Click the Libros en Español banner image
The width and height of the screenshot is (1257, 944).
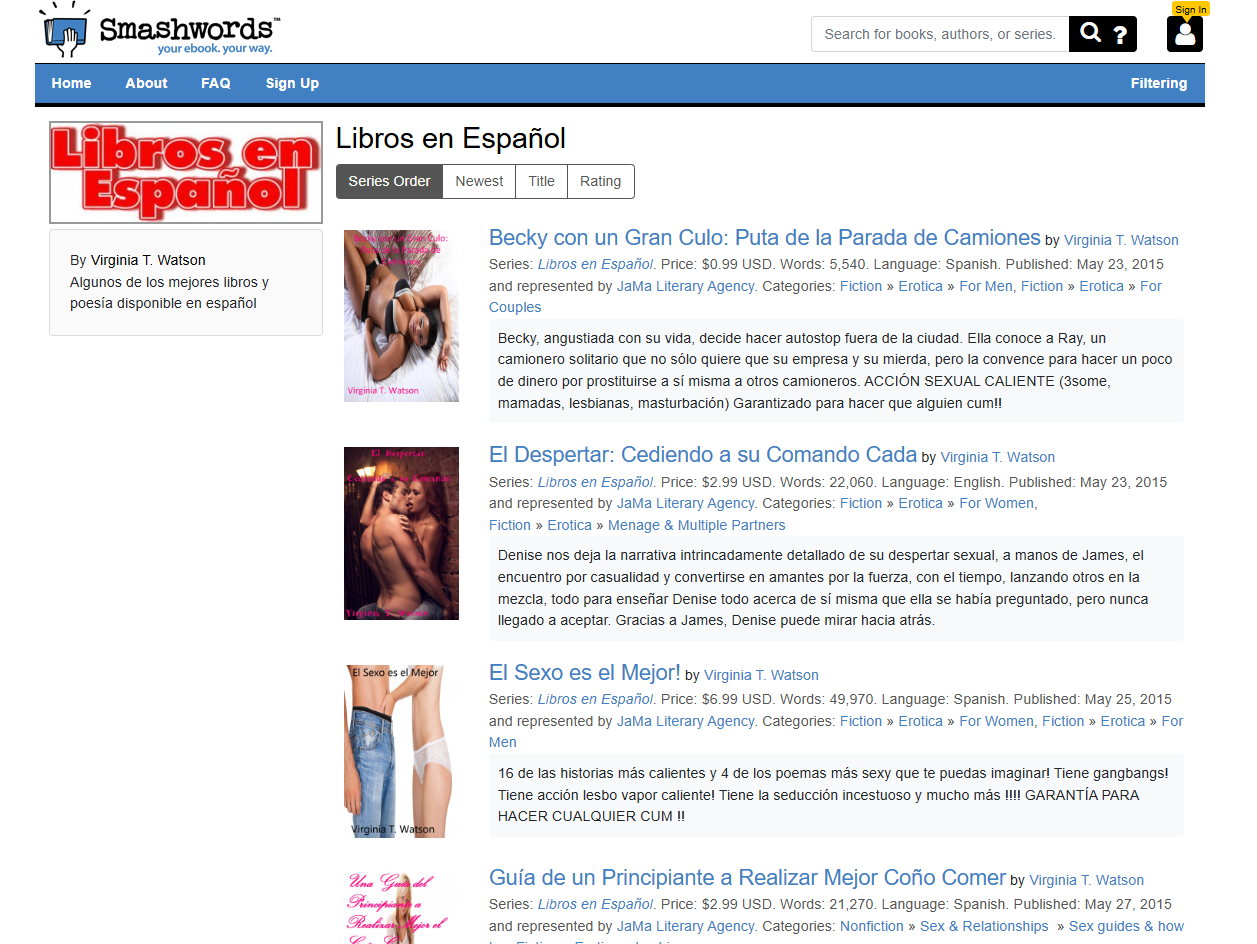186,172
